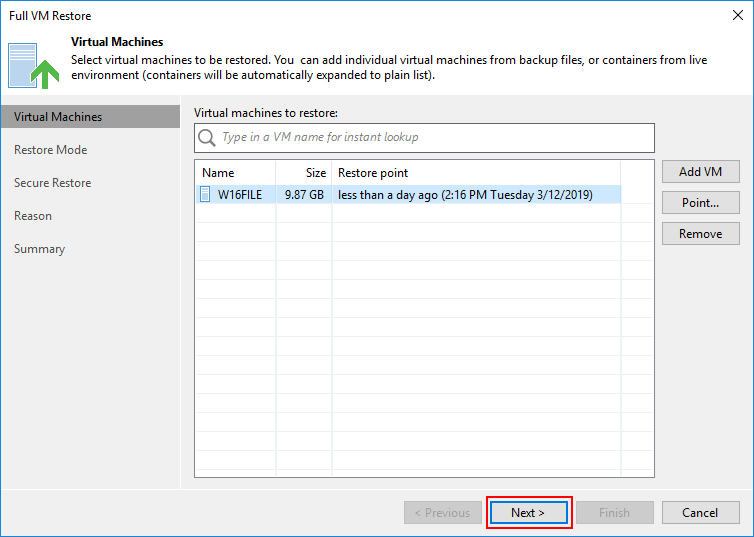
Task: Click the Full VM Restore wizard icon
Action: click(x=33, y=66)
